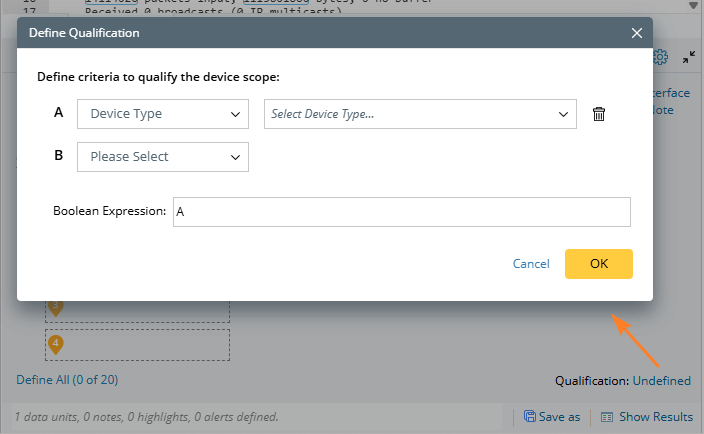Click the collapse panel arrows icon
The height and width of the screenshot is (434, 704).
(689, 58)
